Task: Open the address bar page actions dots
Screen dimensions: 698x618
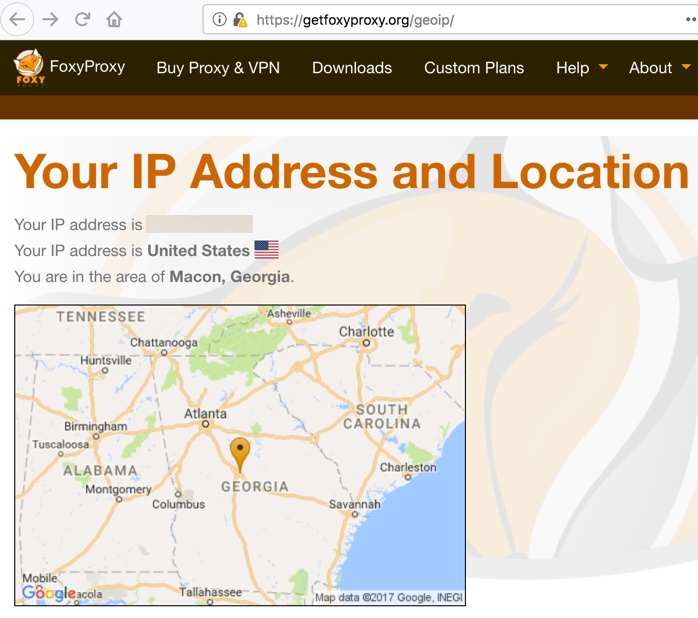Action: pos(691,20)
